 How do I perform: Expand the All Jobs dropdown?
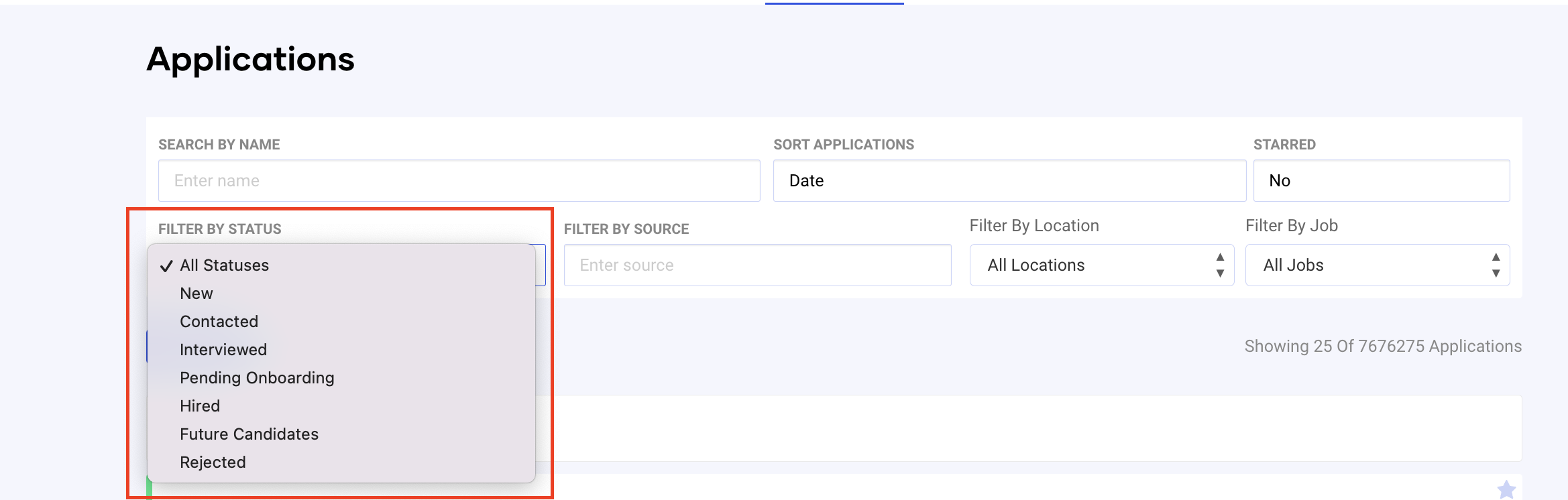1377,265
